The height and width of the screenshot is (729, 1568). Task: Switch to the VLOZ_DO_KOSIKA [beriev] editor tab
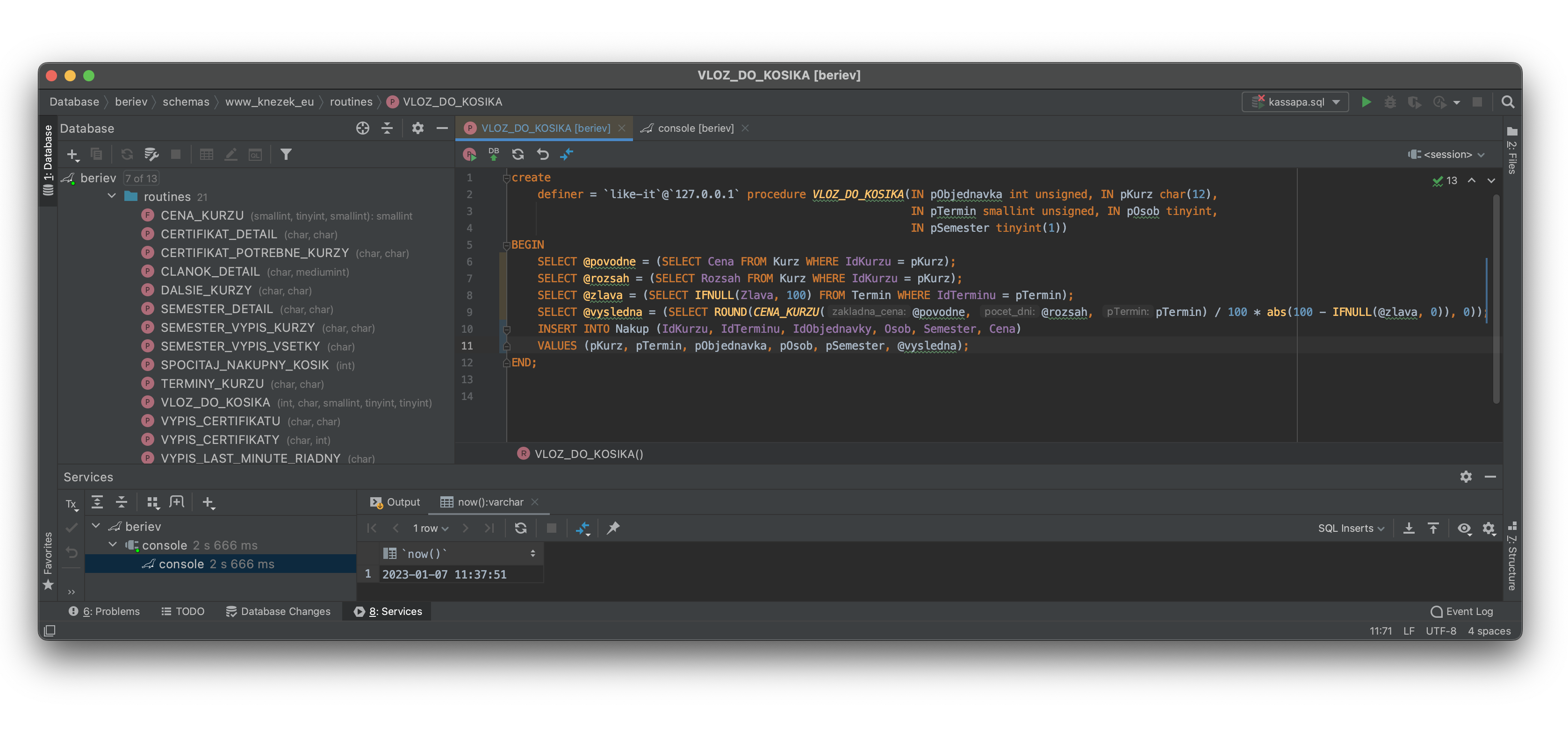coord(545,129)
